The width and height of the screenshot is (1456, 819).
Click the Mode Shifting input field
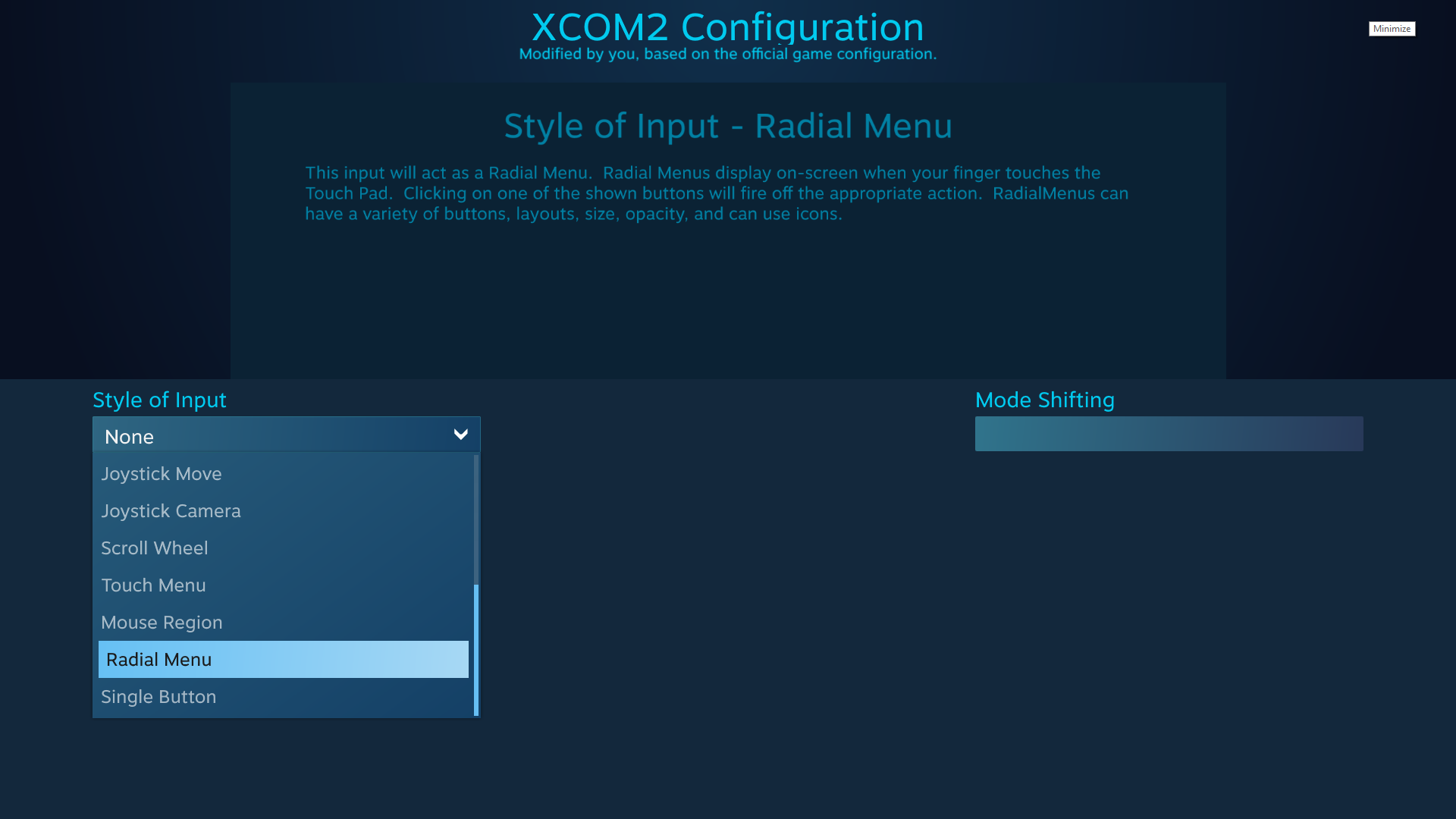tap(1168, 433)
